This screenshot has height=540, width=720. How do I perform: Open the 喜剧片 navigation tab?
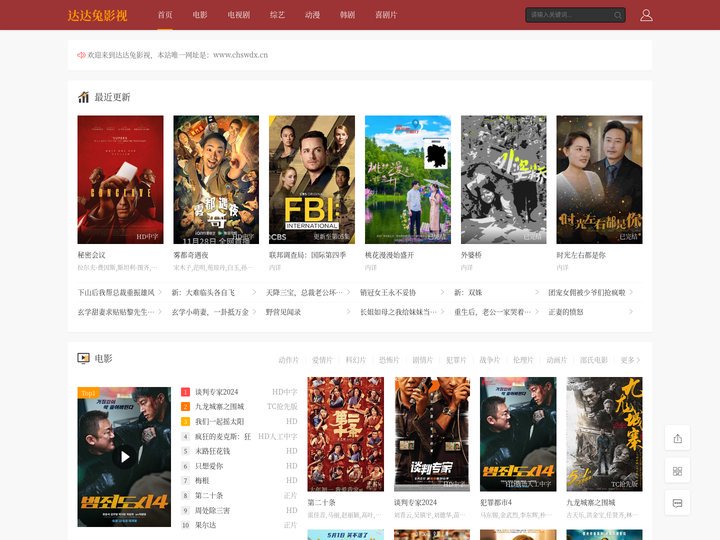(x=386, y=15)
